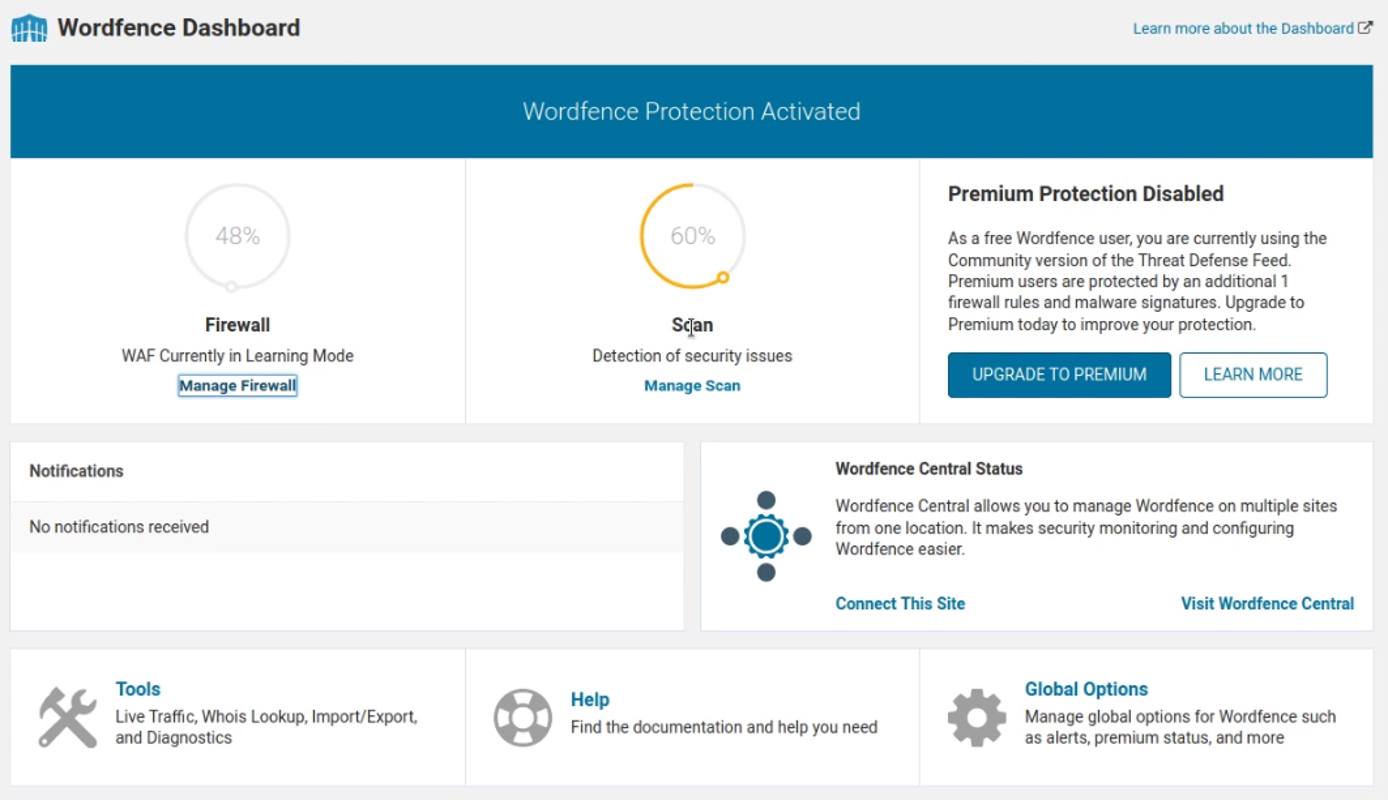The height and width of the screenshot is (800, 1388).
Task: Open Manage Scan
Action: (x=692, y=385)
